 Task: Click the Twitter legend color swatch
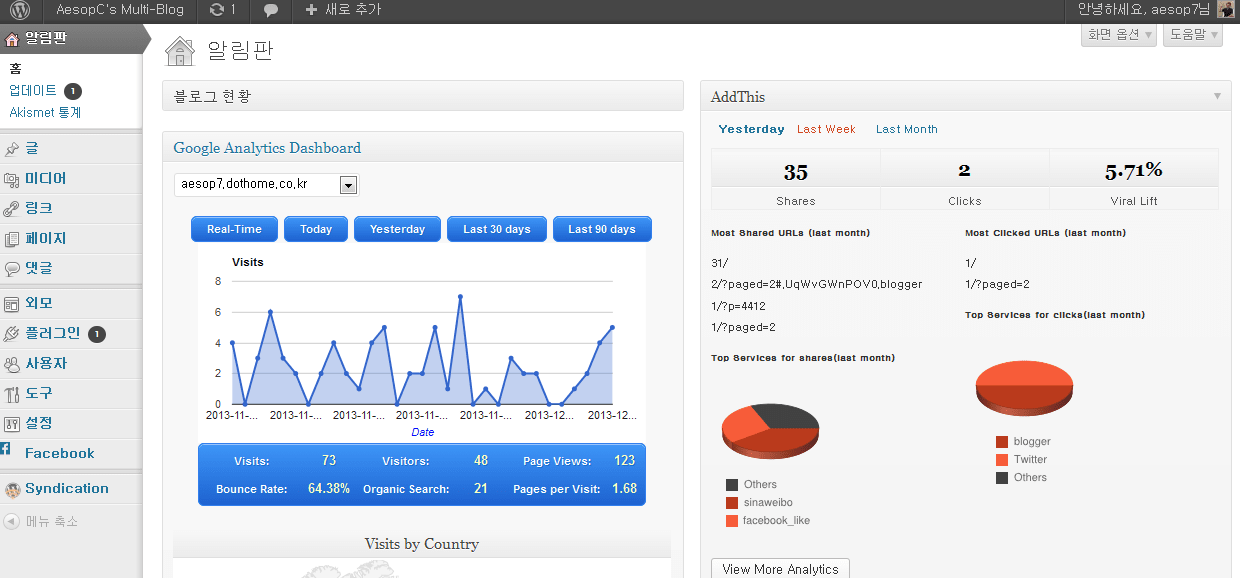point(1002,460)
